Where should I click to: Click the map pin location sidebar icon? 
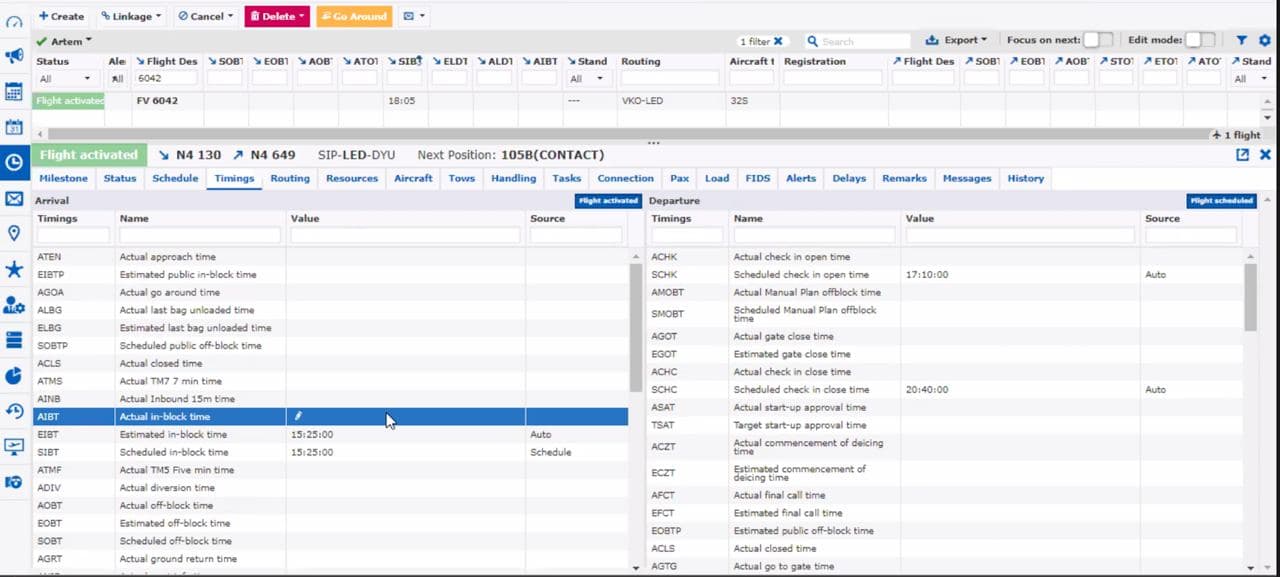(14, 233)
